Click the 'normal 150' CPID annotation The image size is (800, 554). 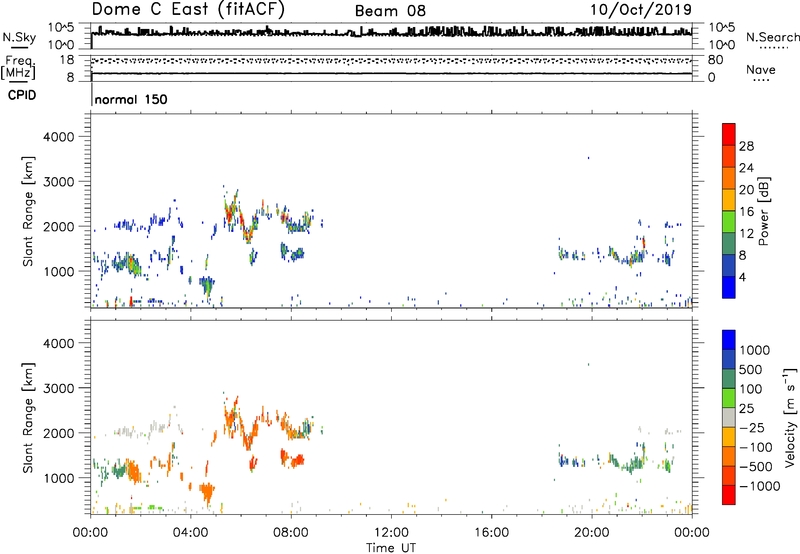pos(131,99)
